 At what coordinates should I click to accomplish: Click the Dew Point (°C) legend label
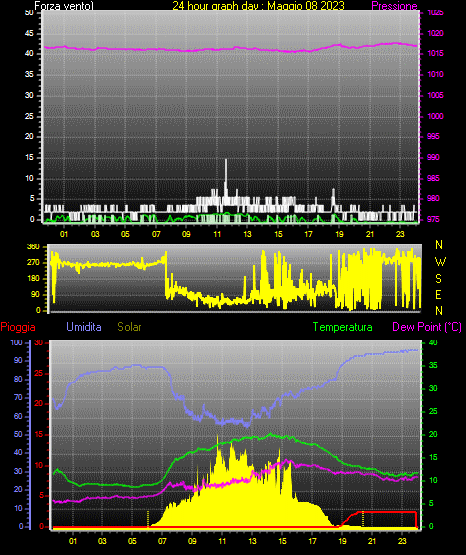tap(427, 327)
